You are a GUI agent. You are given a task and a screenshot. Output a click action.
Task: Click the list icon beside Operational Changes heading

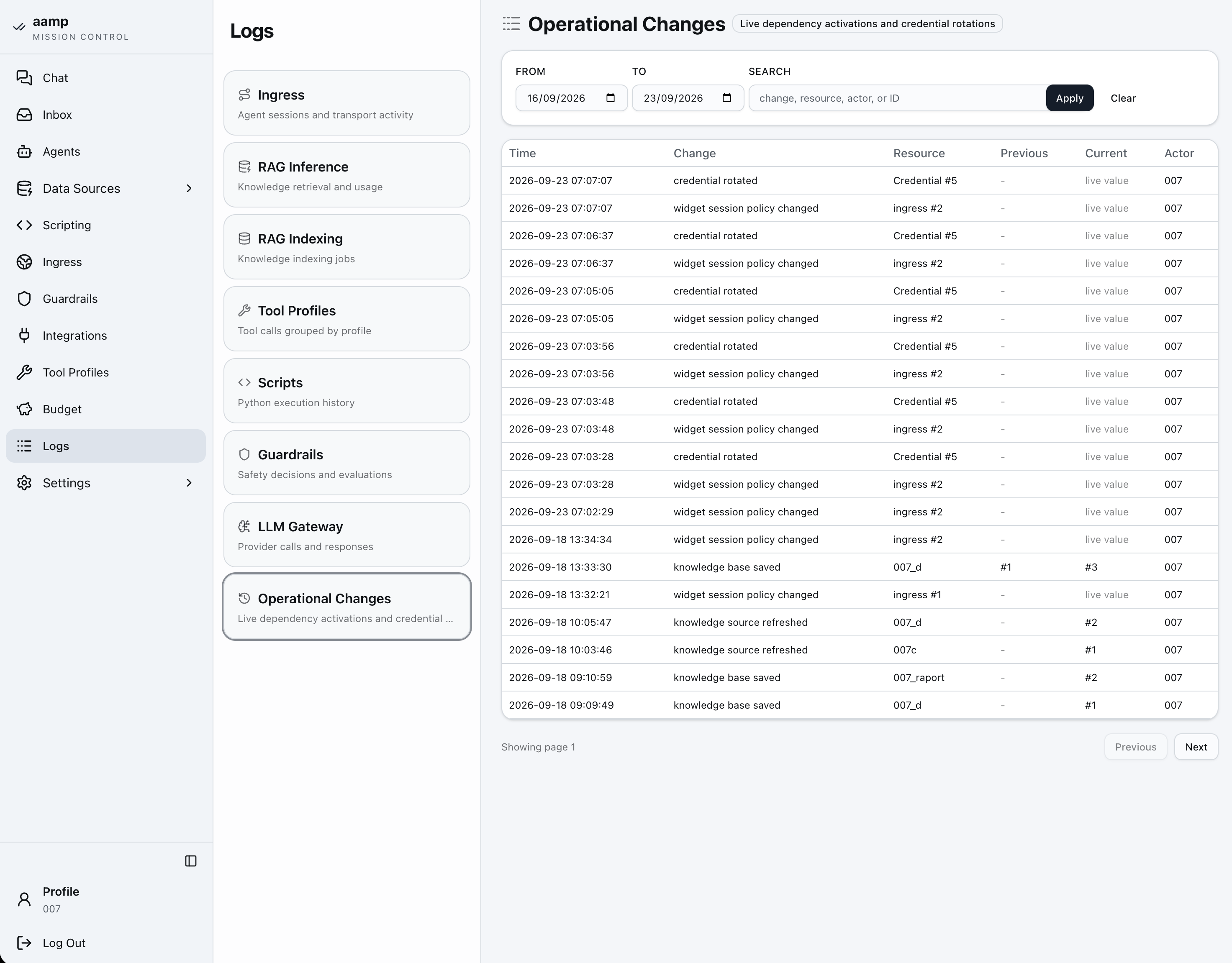[511, 24]
